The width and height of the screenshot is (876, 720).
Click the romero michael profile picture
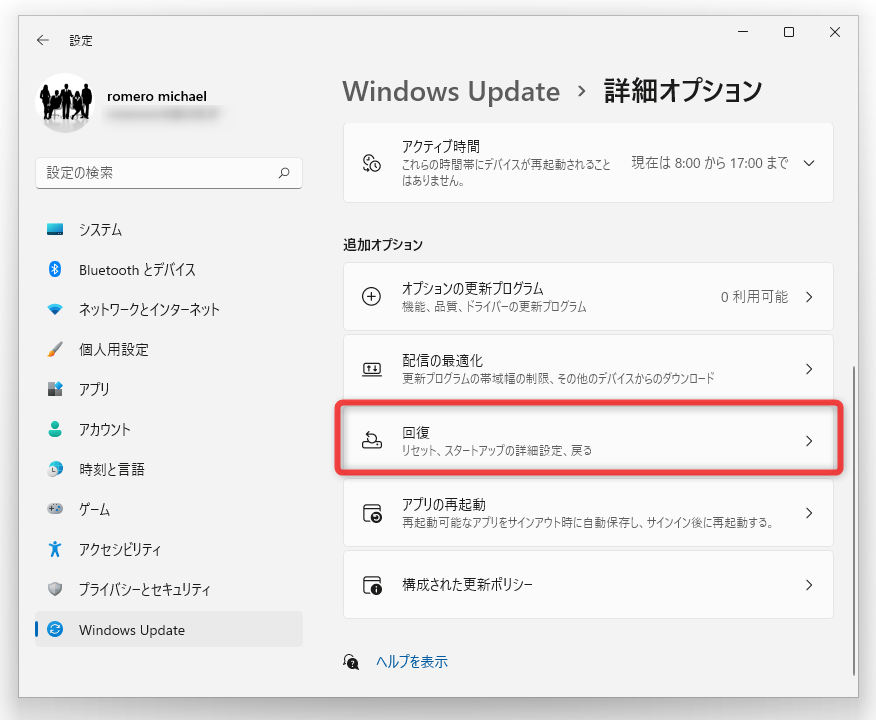point(65,103)
